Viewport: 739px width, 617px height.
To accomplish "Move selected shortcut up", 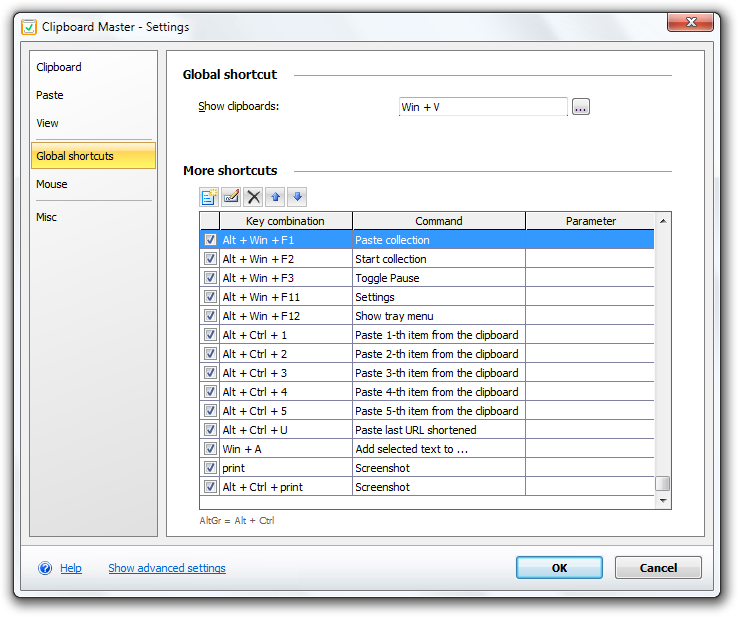I will 275,197.
